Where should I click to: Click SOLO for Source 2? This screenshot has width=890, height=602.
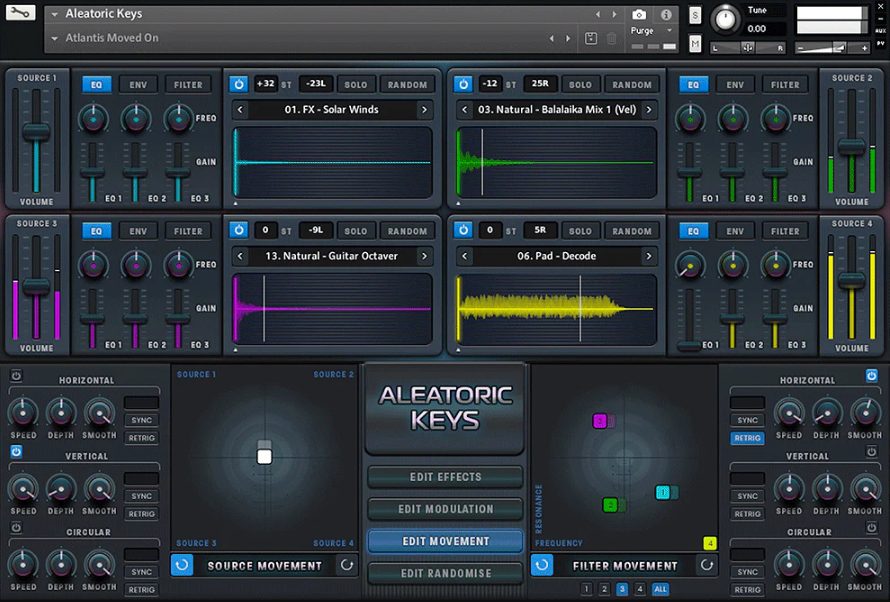pyautogui.click(x=580, y=85)
